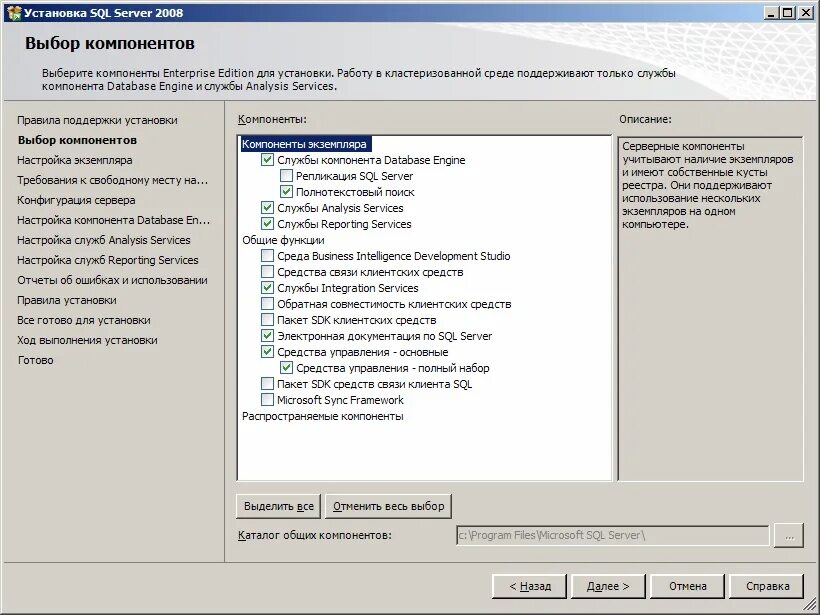The image size is (820, 615).
Task: Toggle Службы Analysis Services checkbox
Action: pyautogui.click(x=267, y=208)
